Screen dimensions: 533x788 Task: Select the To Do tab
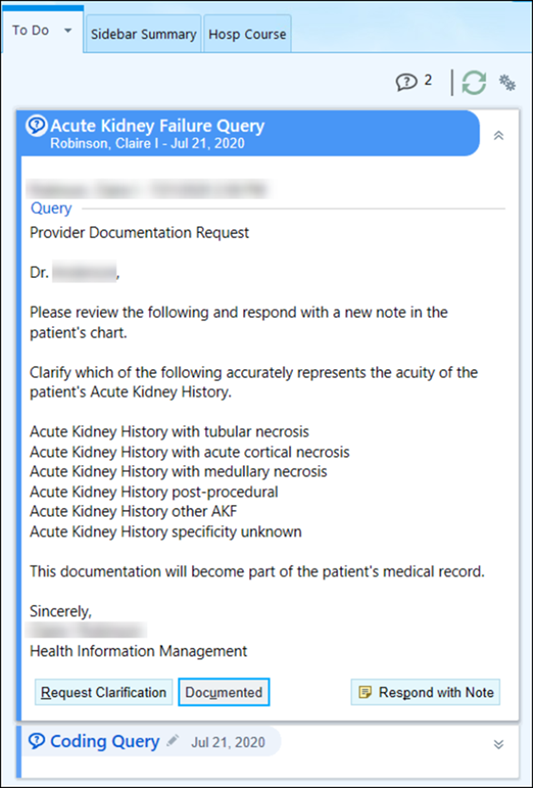coord(31,30)
